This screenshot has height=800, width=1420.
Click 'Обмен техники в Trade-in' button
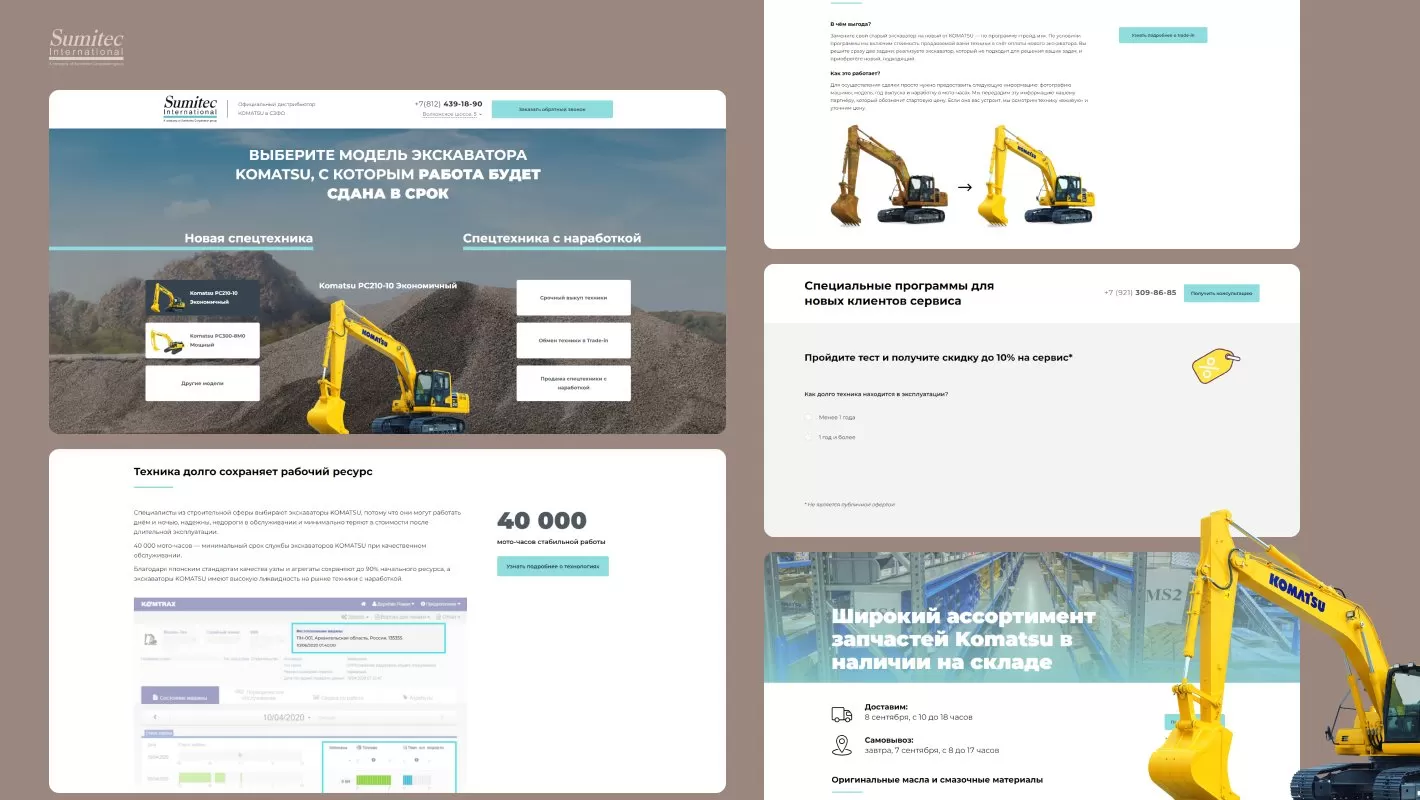pos(573,340)
